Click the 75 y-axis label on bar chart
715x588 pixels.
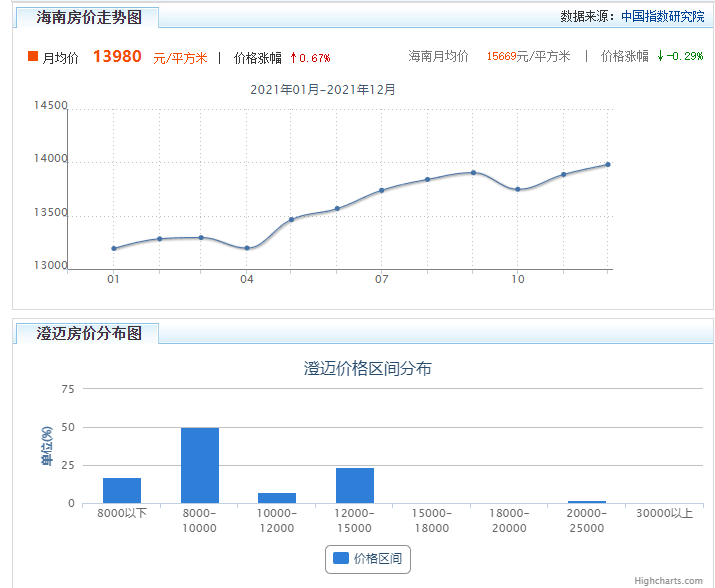(67, 389)
